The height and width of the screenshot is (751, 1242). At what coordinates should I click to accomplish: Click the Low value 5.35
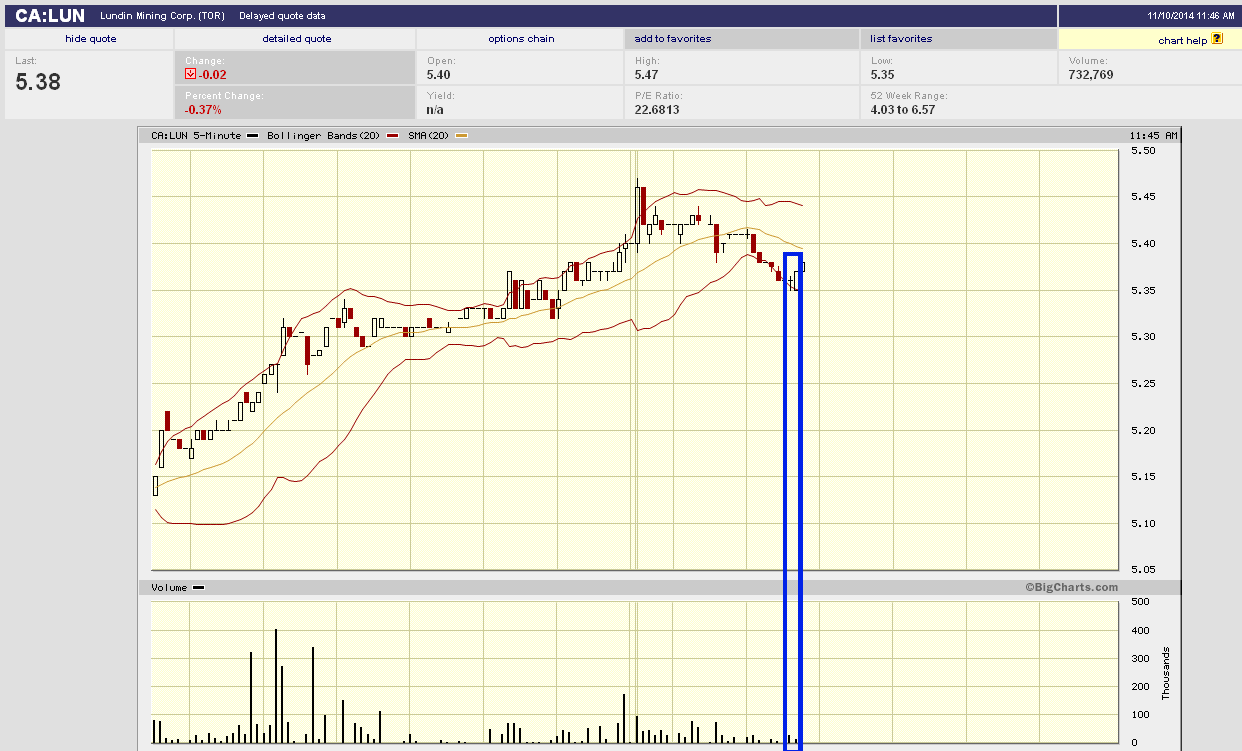coord(882,75)
